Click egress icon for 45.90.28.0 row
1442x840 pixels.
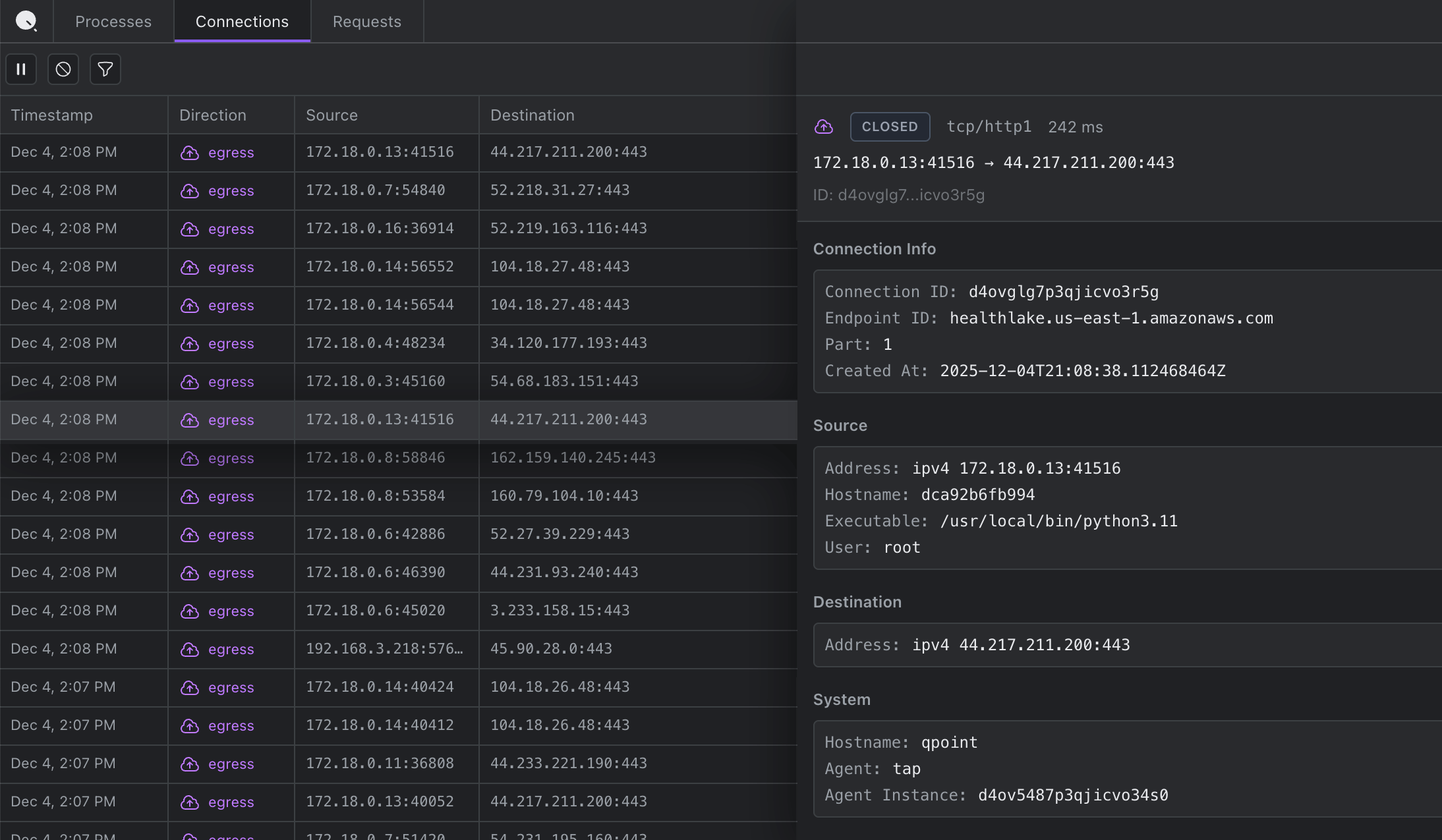190,650
